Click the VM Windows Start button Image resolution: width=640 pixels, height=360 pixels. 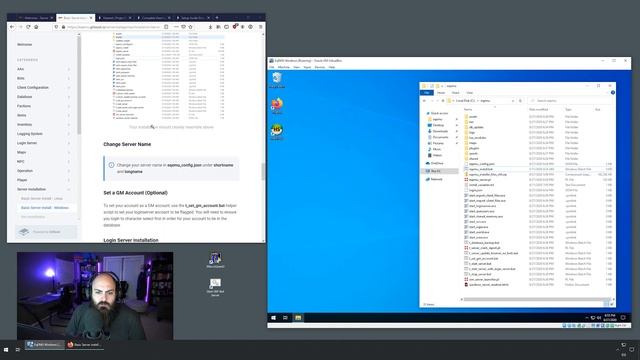point(273,318)
